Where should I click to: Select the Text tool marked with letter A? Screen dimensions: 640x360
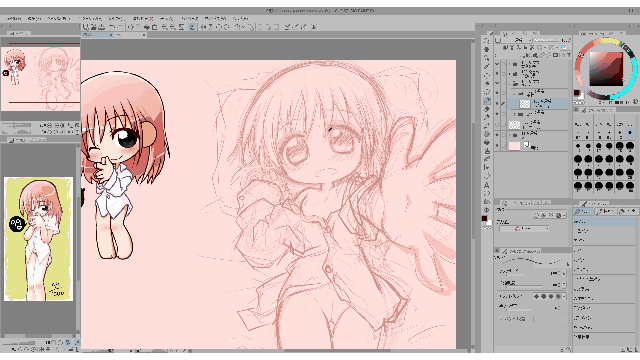coord(487,185)
